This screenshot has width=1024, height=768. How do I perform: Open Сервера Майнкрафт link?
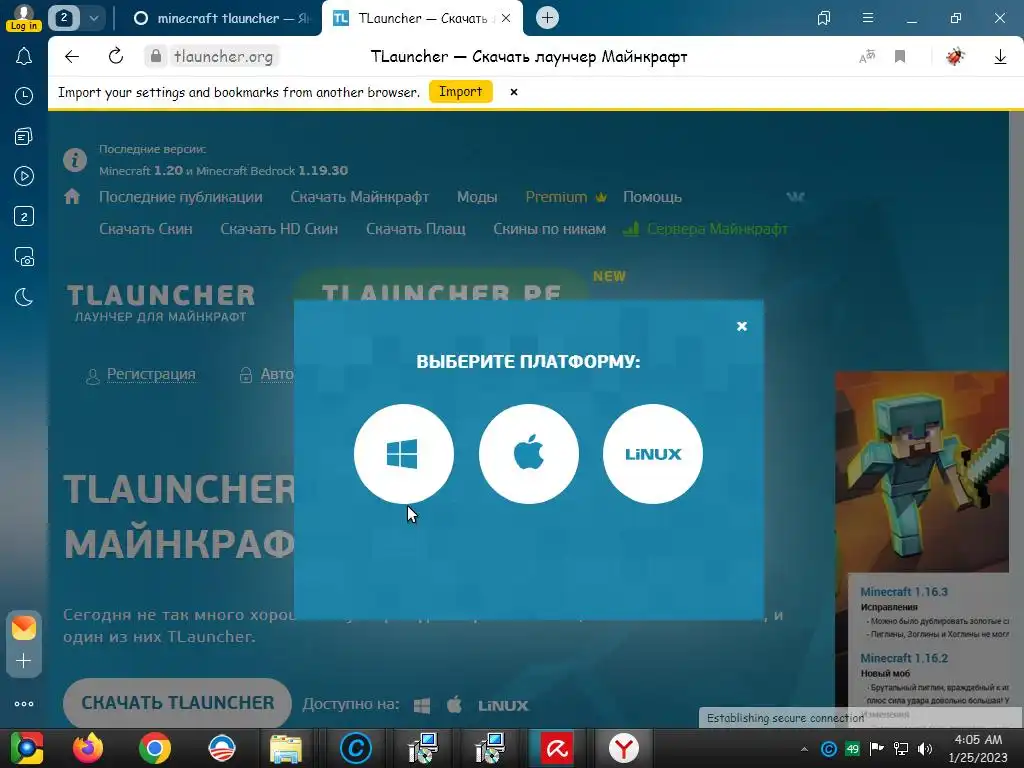pos(706,229)
